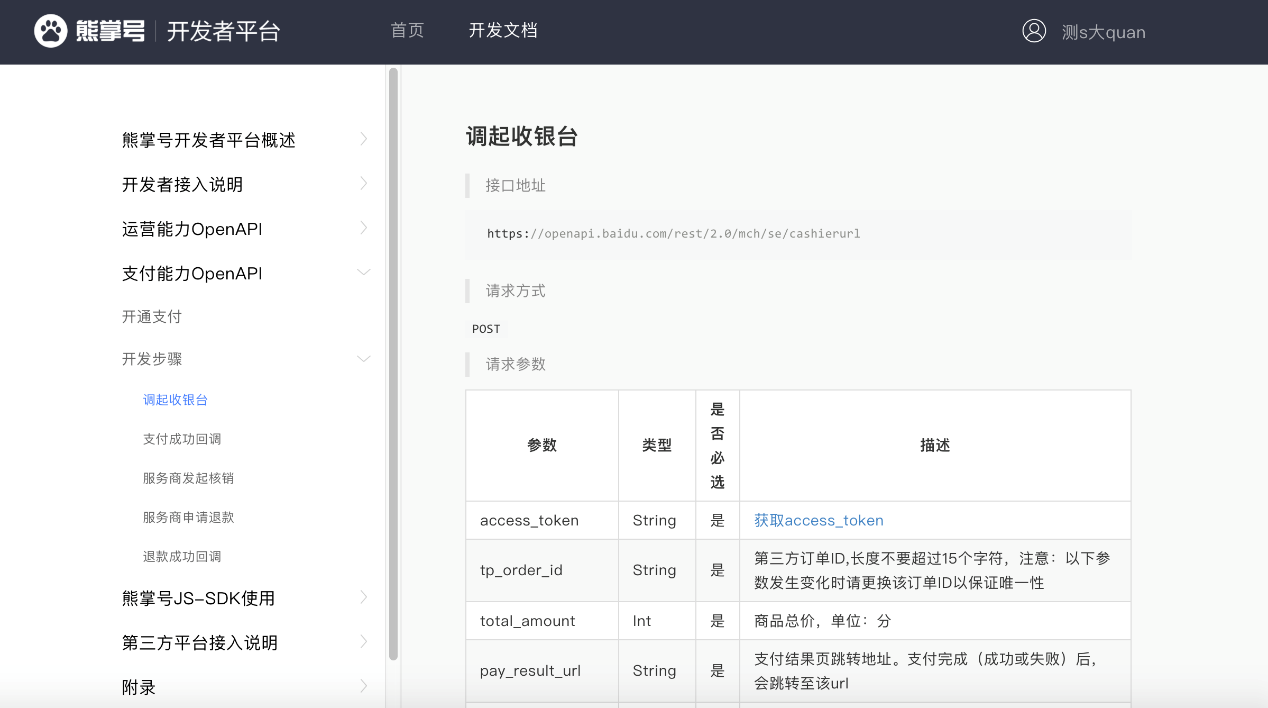The height and width of the screenshot is (708, 1268).
Task: Click String type in tp_order_id row
Action: [654, 570]
